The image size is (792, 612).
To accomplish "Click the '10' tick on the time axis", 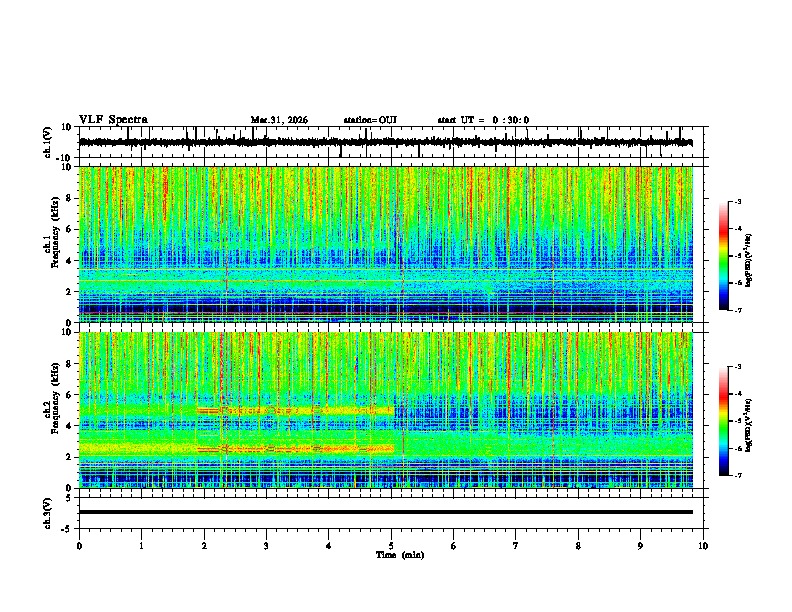I will 703,546.
